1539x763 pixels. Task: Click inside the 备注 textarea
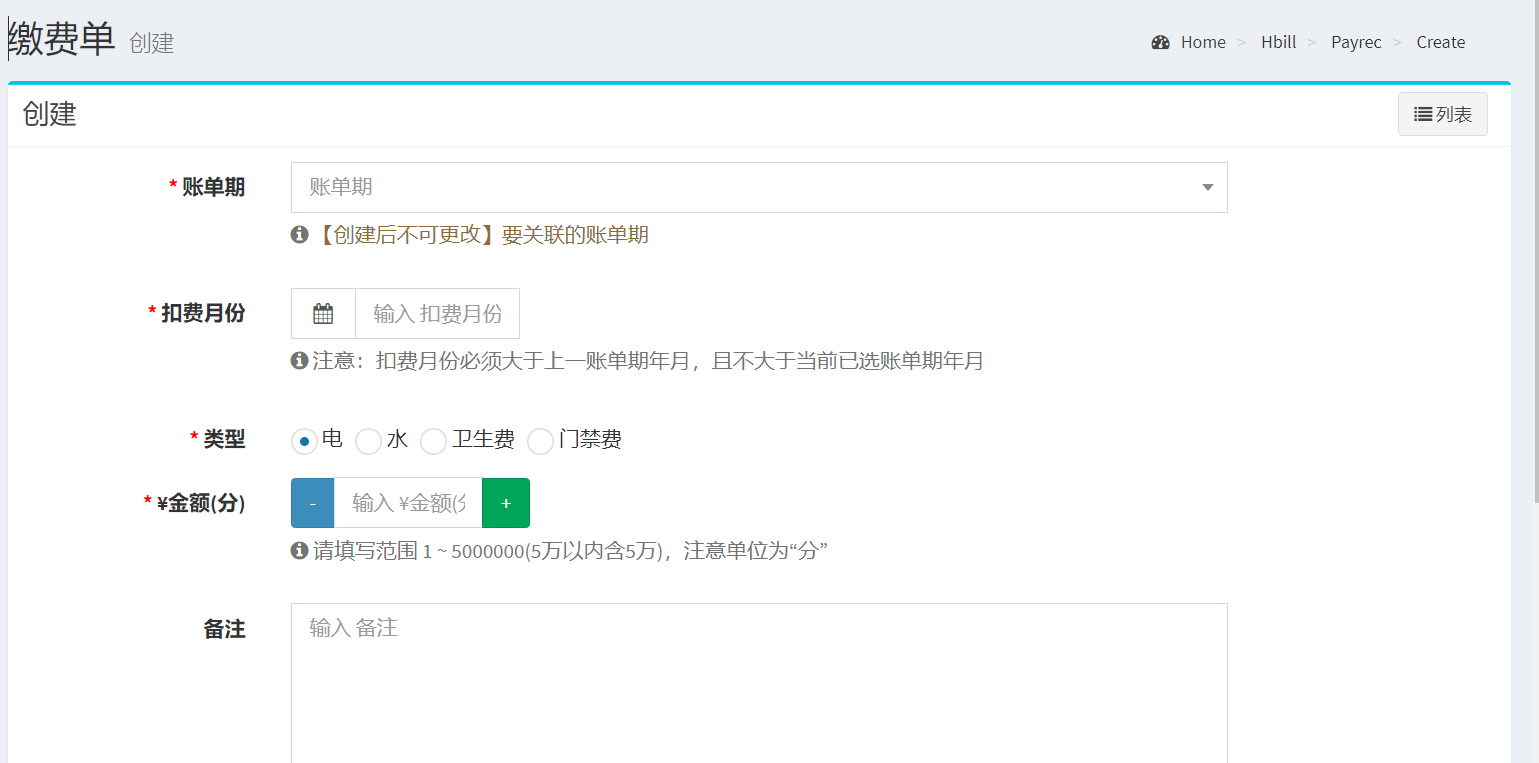759,683
